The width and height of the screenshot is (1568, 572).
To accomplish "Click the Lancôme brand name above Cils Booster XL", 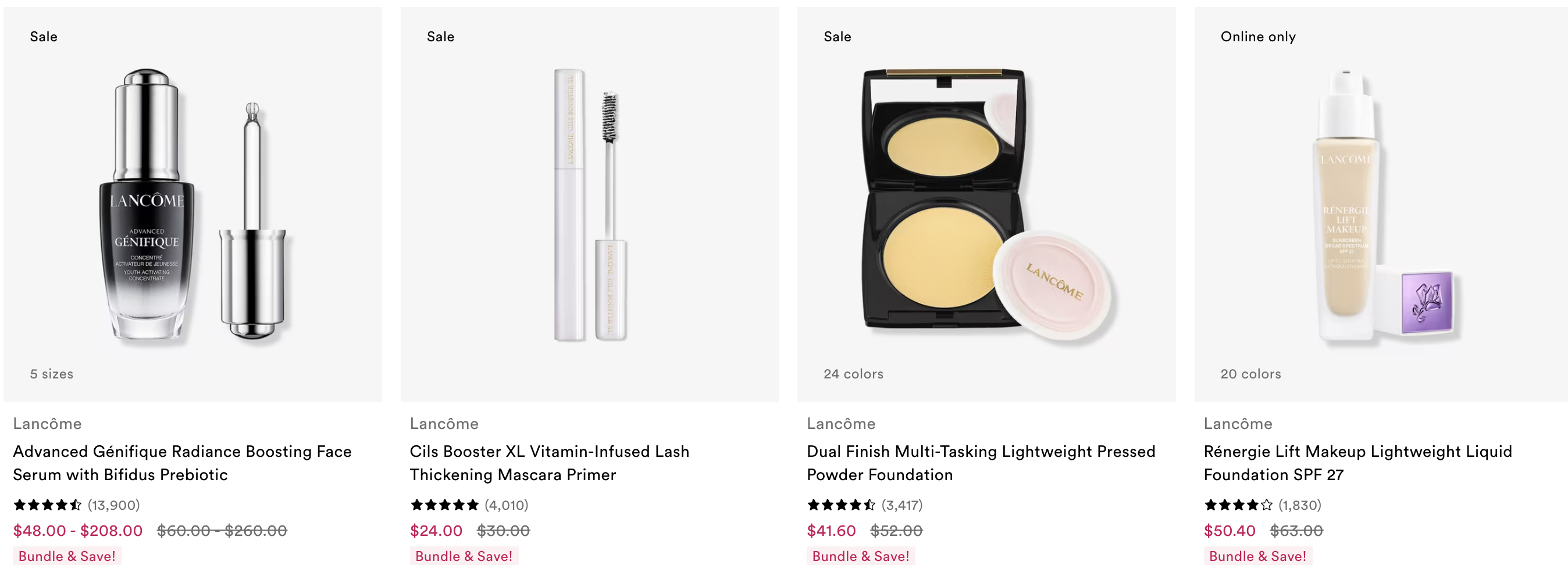I will tap(444, 423).
